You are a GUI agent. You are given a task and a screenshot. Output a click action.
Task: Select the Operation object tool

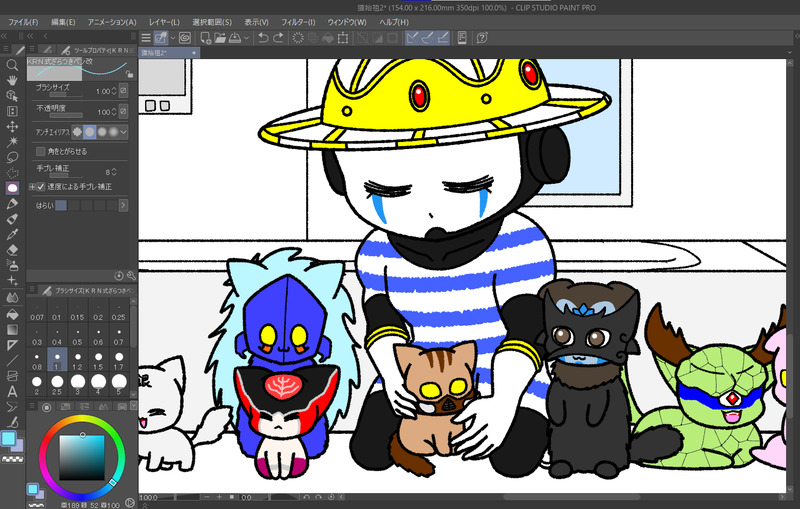pos(12,95)
